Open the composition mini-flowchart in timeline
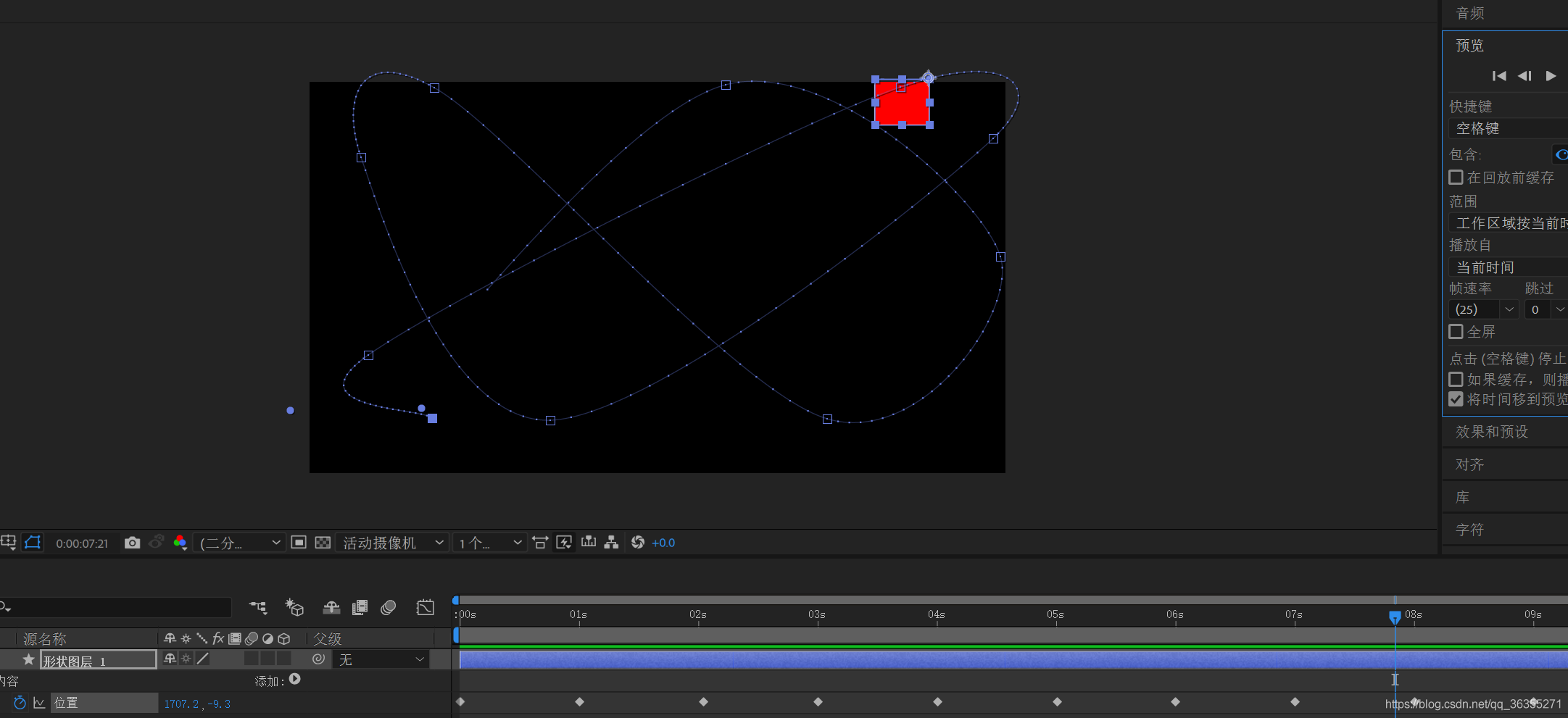Screen dimensions: 1568x718 pos(258,607)
